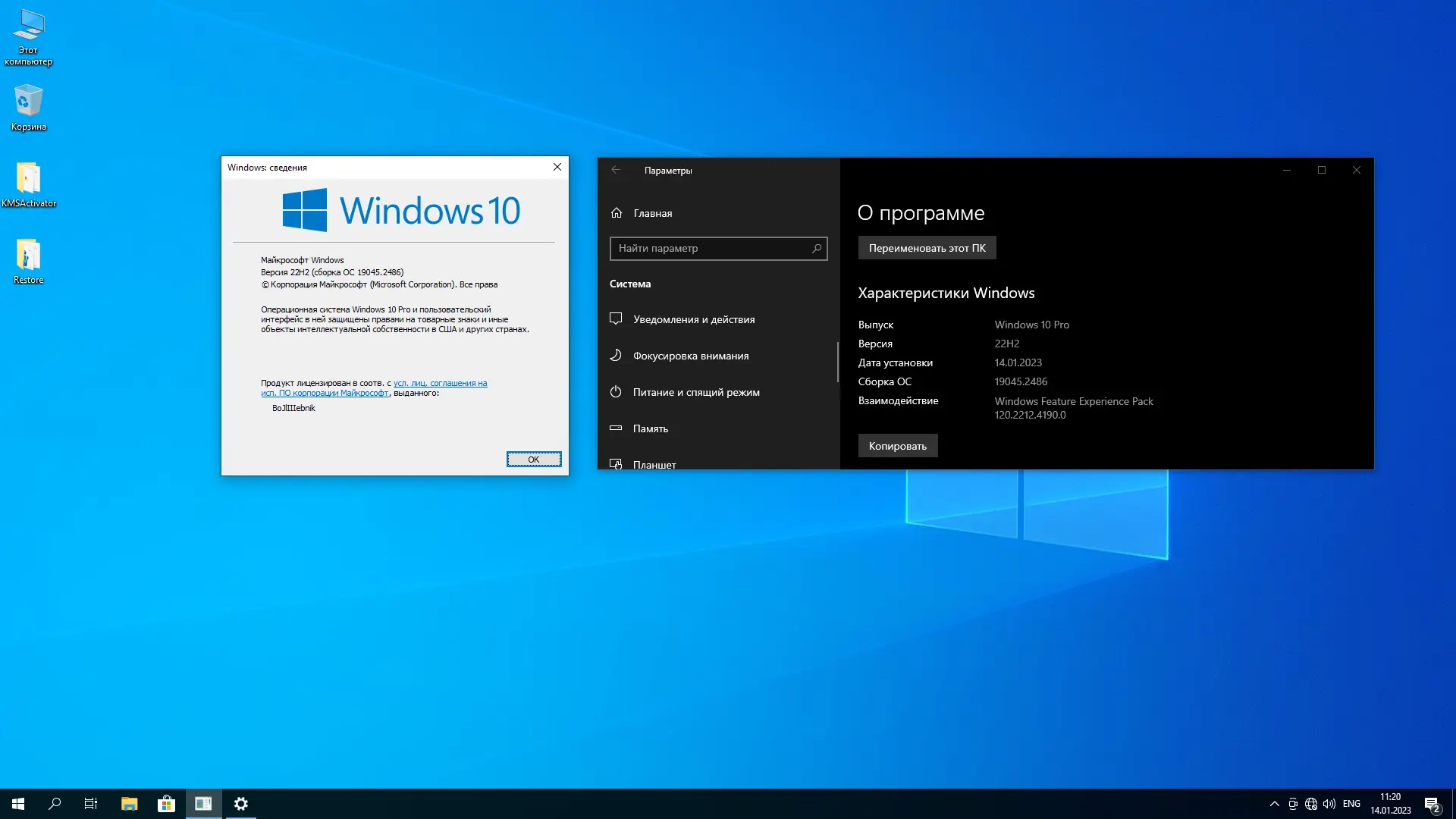
Task: Open the volume speaker tray icon
Action: pyautogui.click(x=1329, y=804)
